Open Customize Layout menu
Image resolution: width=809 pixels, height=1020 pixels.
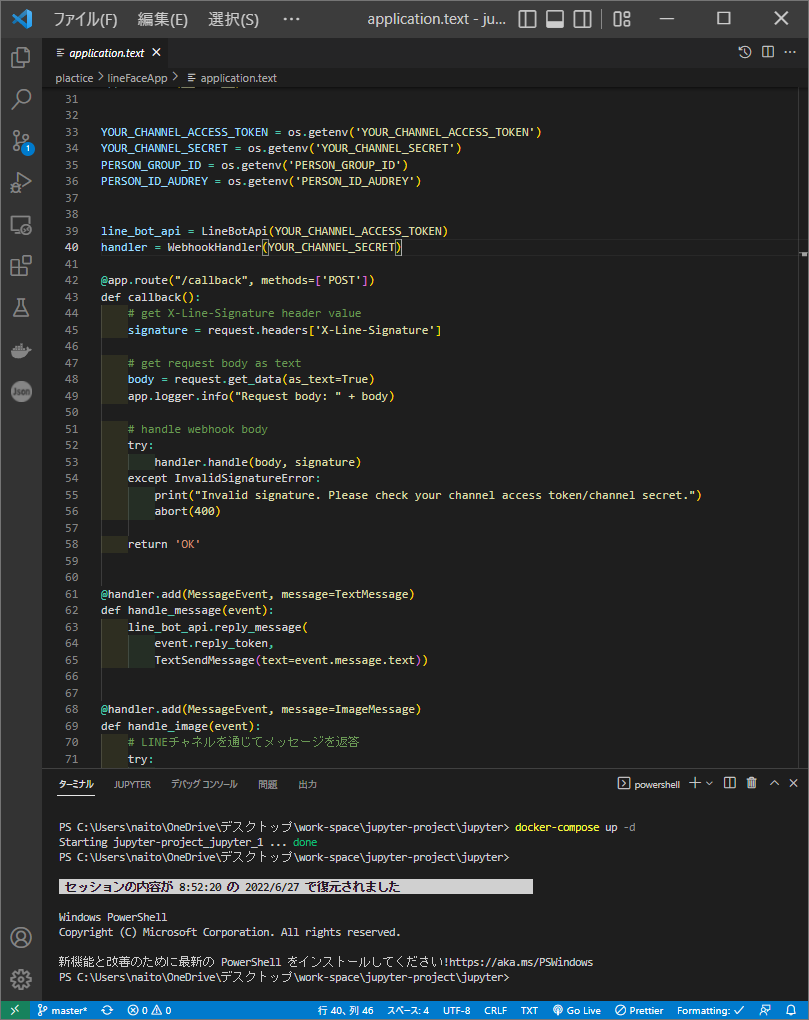[x=622, y=19]
